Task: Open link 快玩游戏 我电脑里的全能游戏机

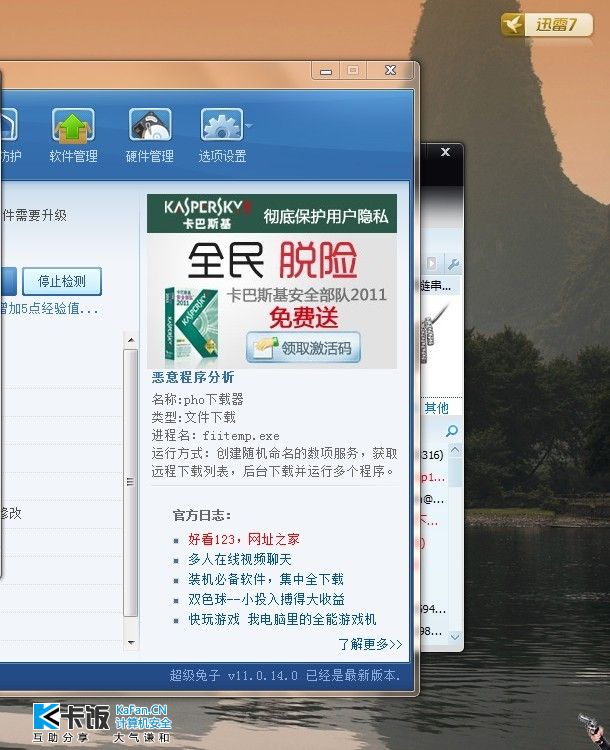Action: tap(282, 619)
